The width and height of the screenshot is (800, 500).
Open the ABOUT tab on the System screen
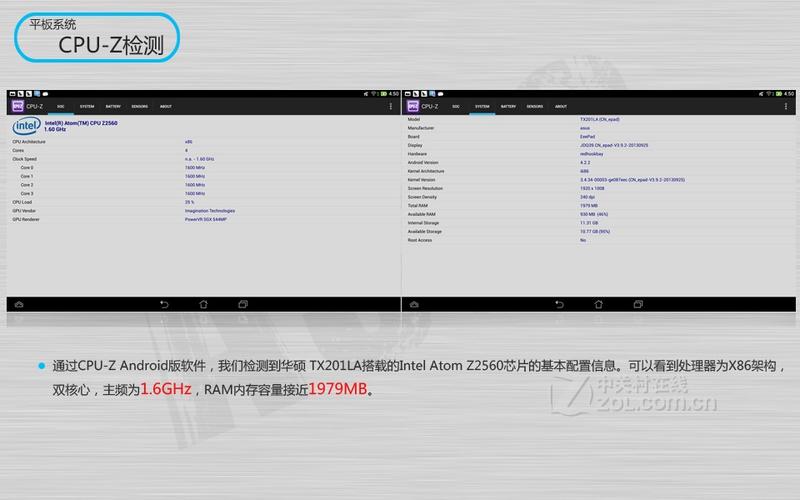[x=561, y=107]
